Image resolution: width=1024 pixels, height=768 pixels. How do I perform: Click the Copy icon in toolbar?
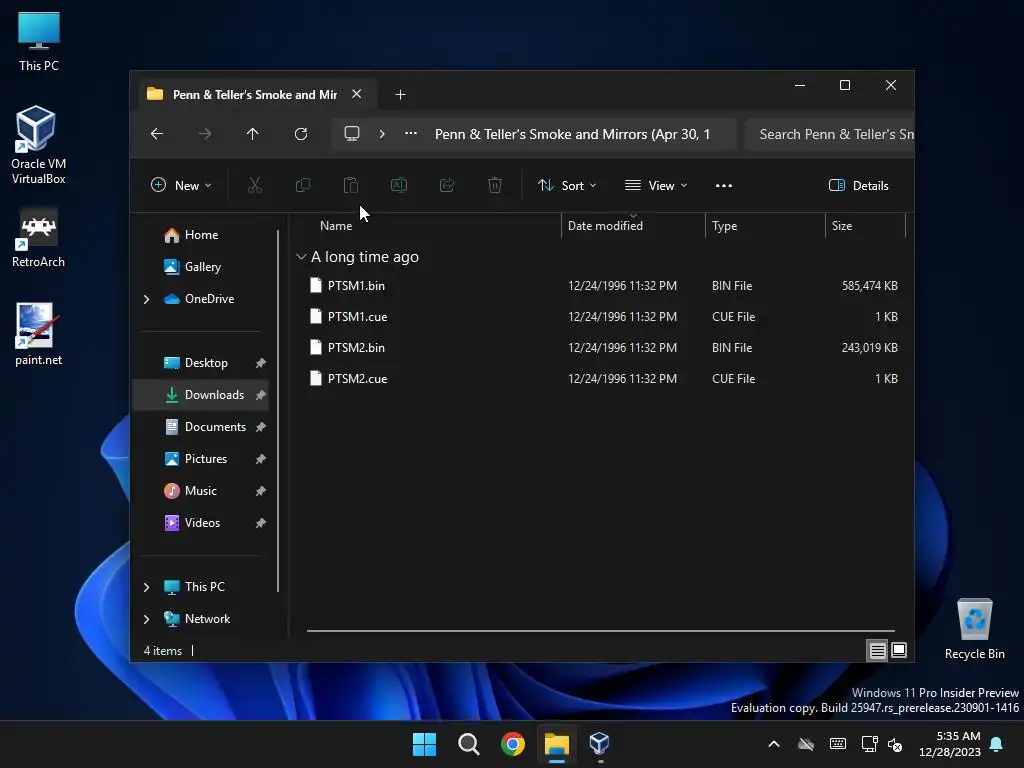click(302, 185)
